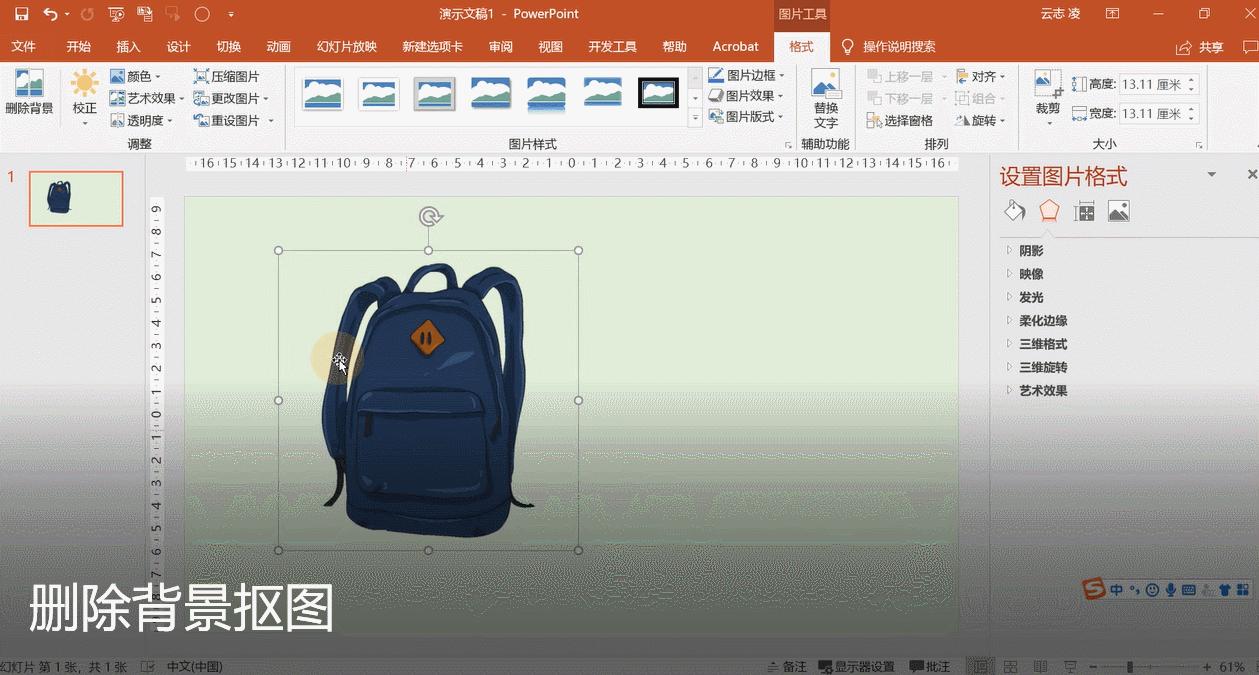Switch to the 动画 (Animations) tab

click(x=277, y=46)
